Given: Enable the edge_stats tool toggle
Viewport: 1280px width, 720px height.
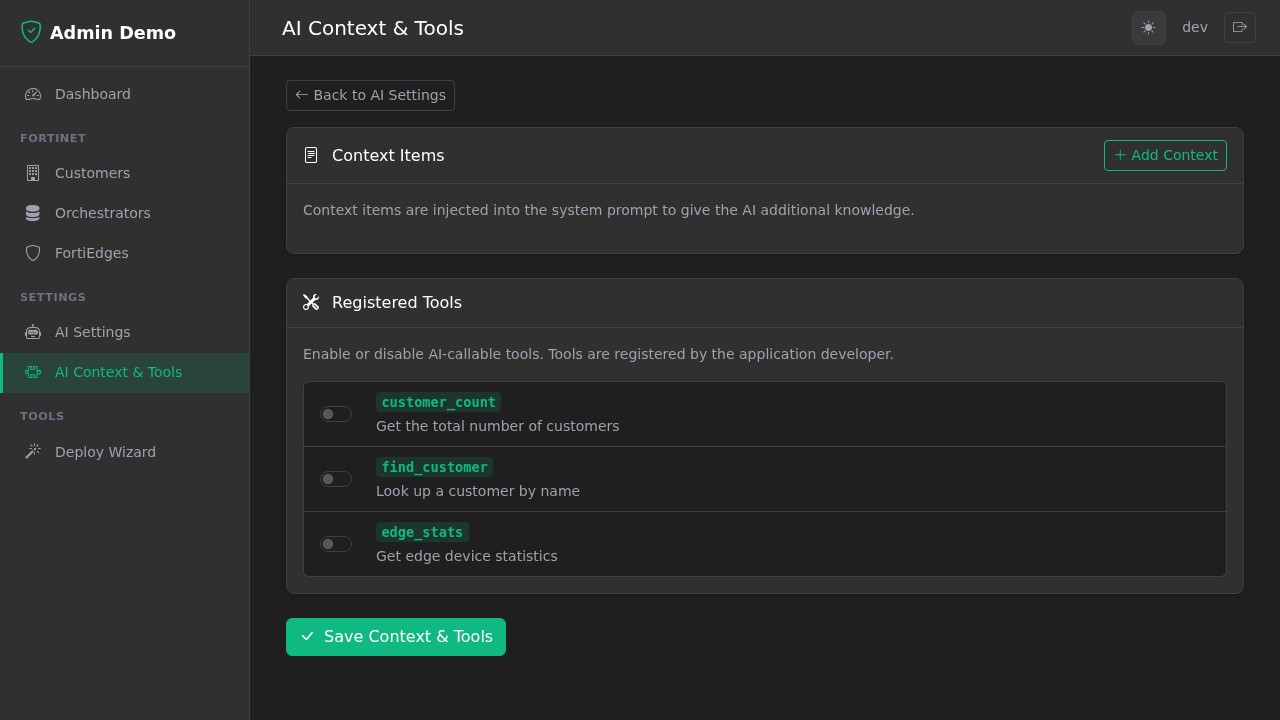Looking at the screenshot, I should coord(336,544).
